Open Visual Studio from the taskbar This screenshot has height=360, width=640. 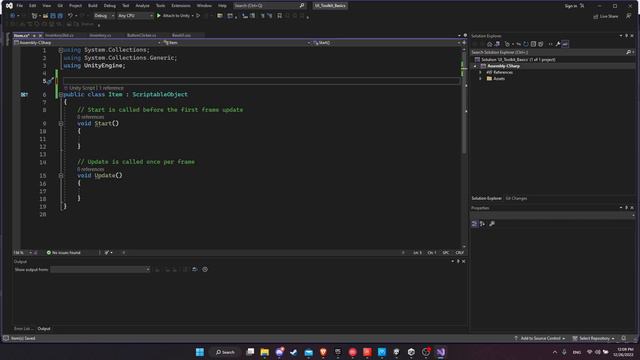440,352
